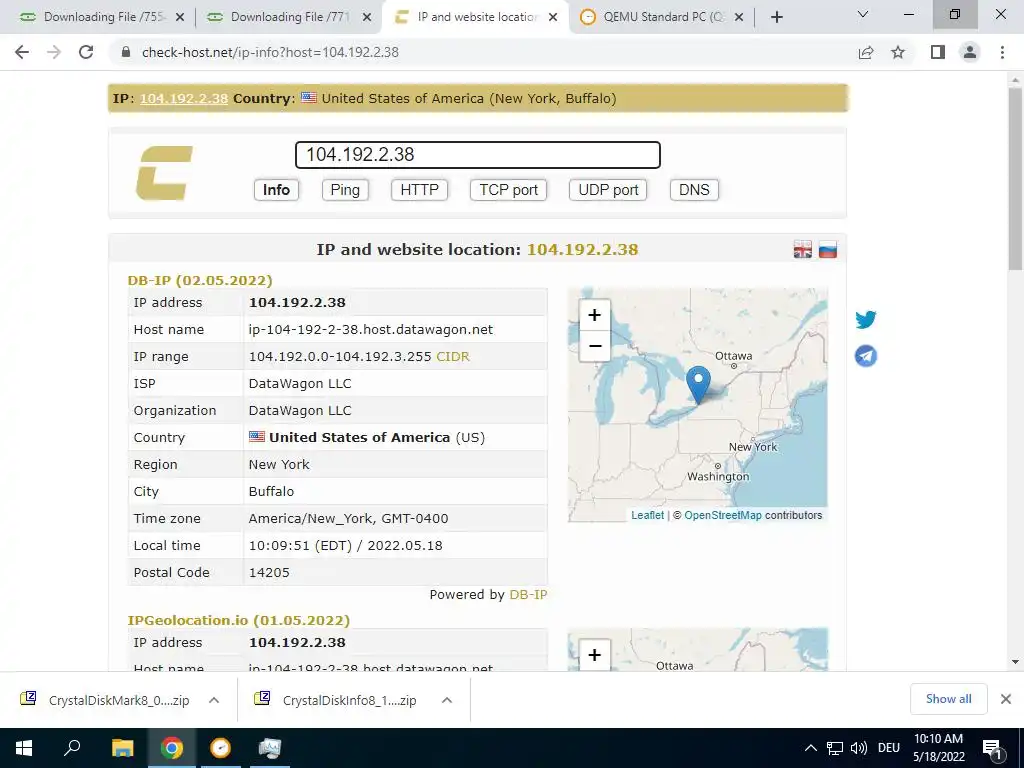Viewport: 1024px width, 768px height.
Task: Open the DB-IP powered by link
Action: (528, 594)
